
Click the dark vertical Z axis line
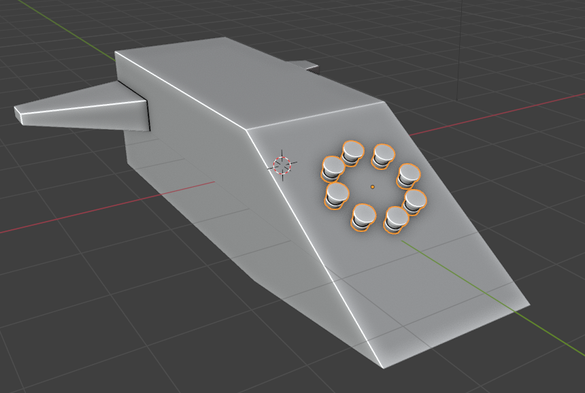460,50
